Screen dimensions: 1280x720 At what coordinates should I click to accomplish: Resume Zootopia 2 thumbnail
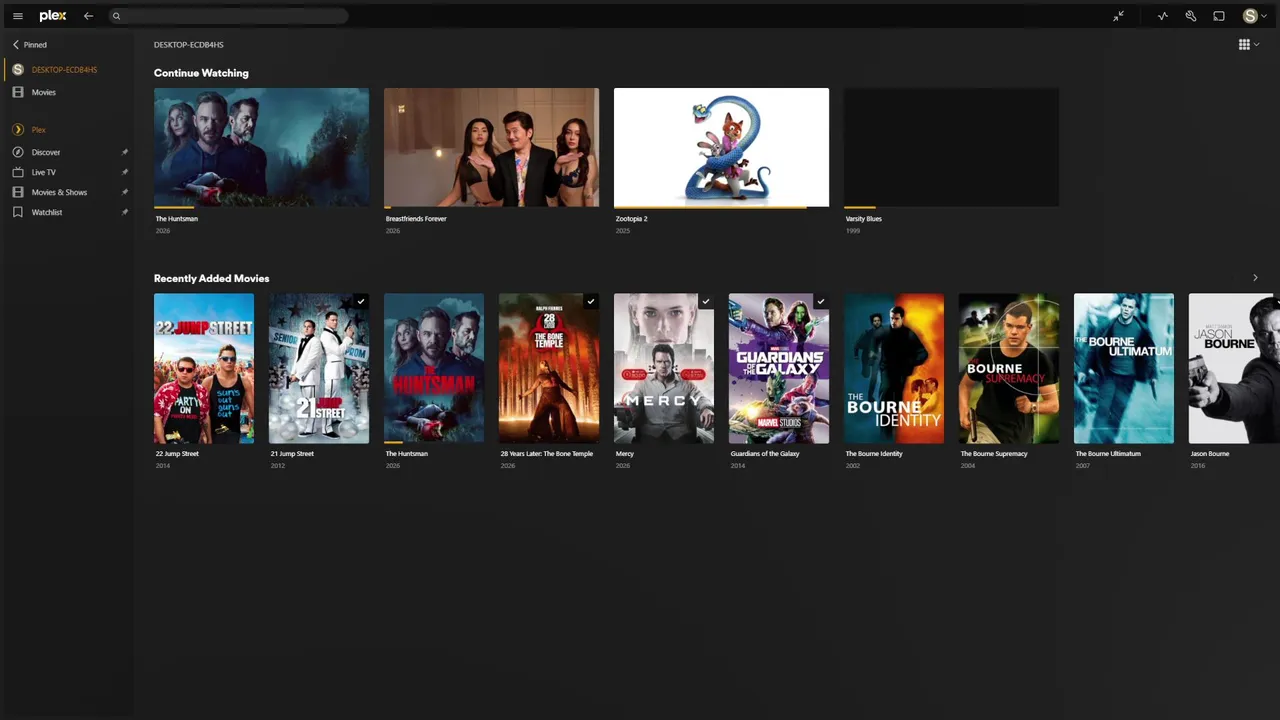[721, 147]
